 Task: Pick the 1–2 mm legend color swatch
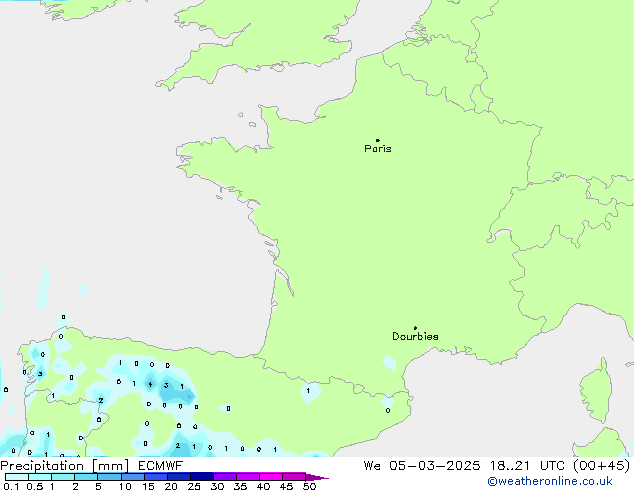coord(63,477)
